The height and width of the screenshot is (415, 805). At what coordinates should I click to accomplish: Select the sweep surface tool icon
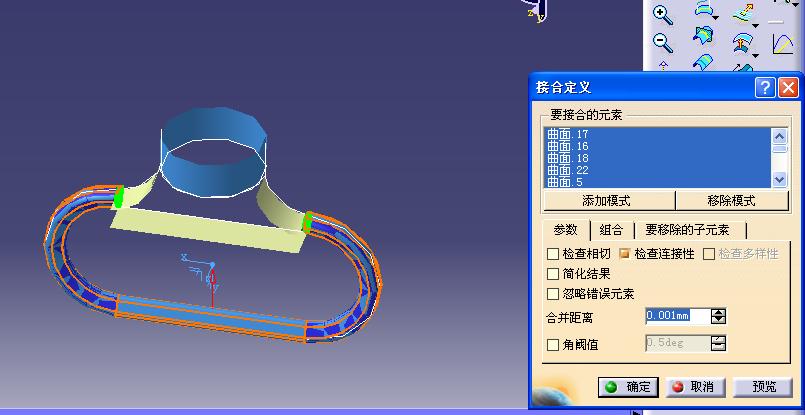coord(703,10)
